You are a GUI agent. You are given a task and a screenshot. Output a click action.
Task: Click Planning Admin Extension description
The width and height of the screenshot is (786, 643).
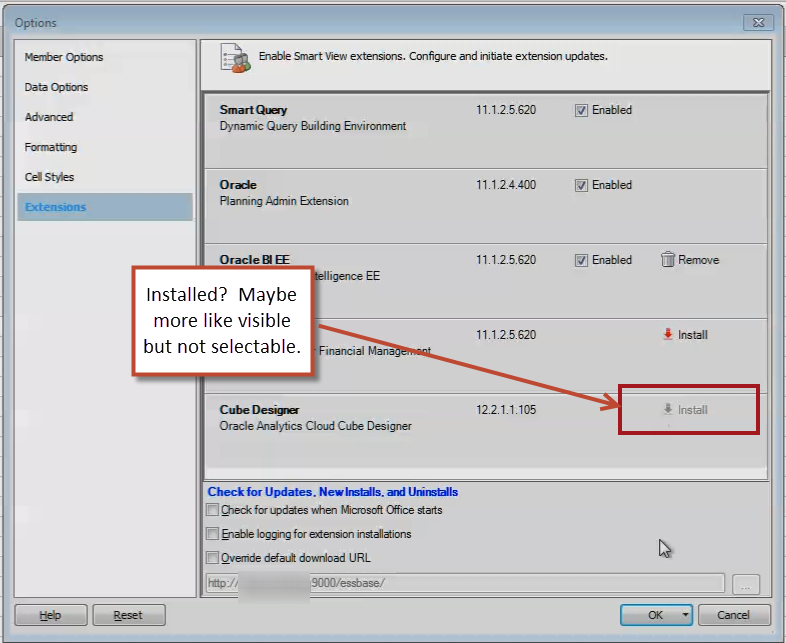tap(284, 201)
